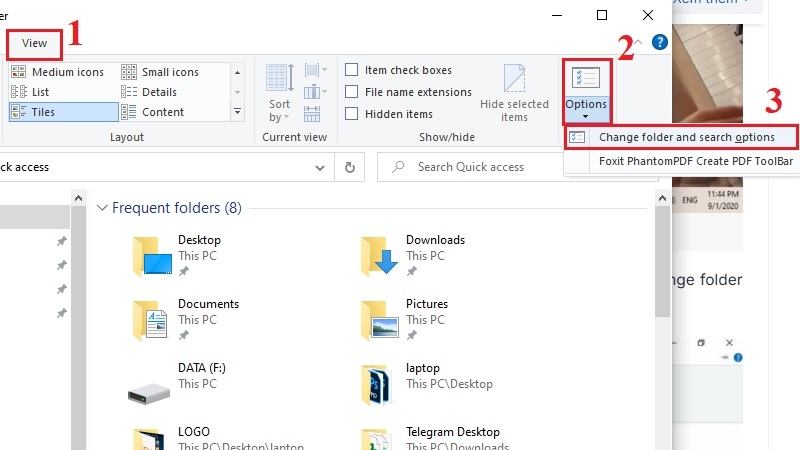Click file list scroll up arrow

tap(662, 198)
